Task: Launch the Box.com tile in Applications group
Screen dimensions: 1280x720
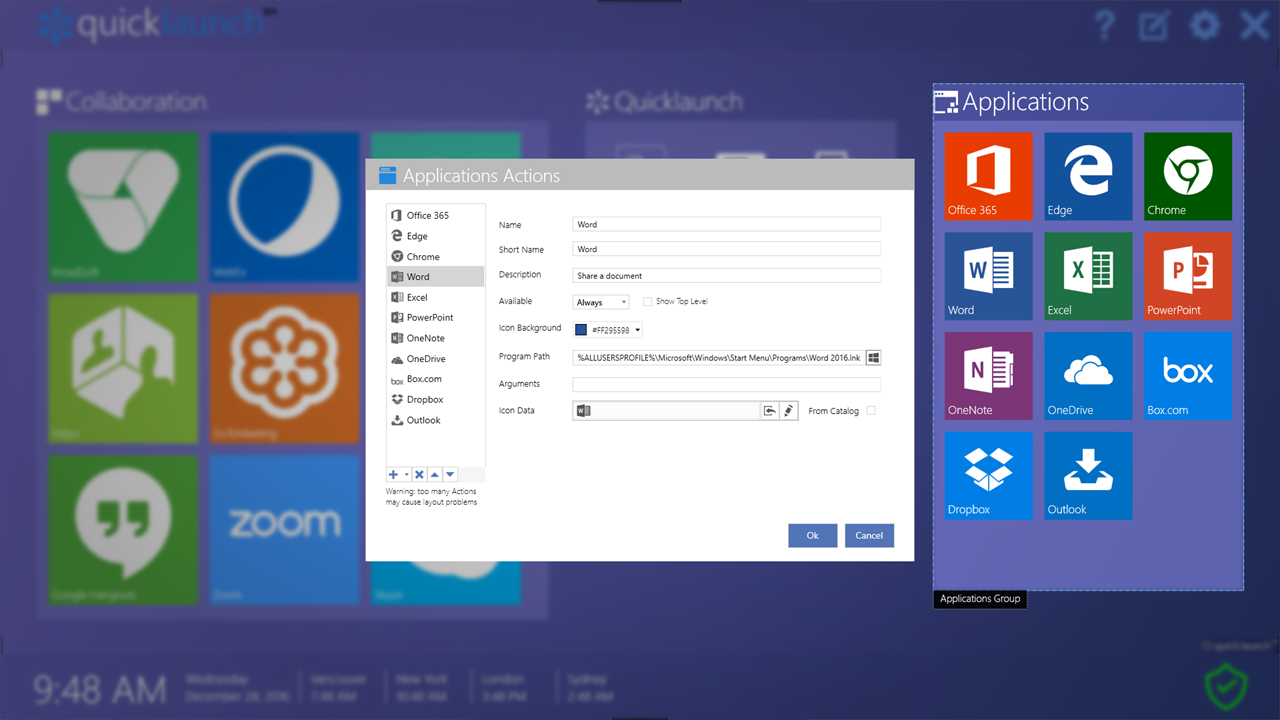Action: tap(1188, 376)
